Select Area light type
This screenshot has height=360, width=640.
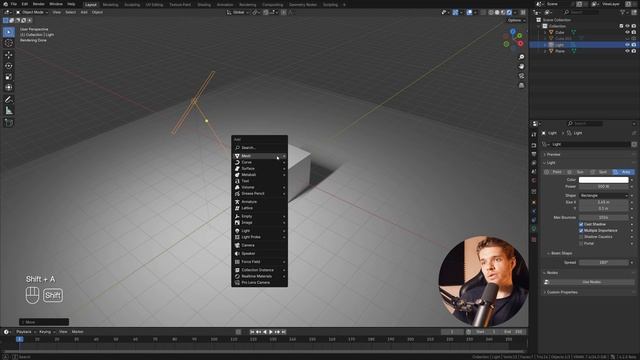pyautogui.click(x=623, y=172)
